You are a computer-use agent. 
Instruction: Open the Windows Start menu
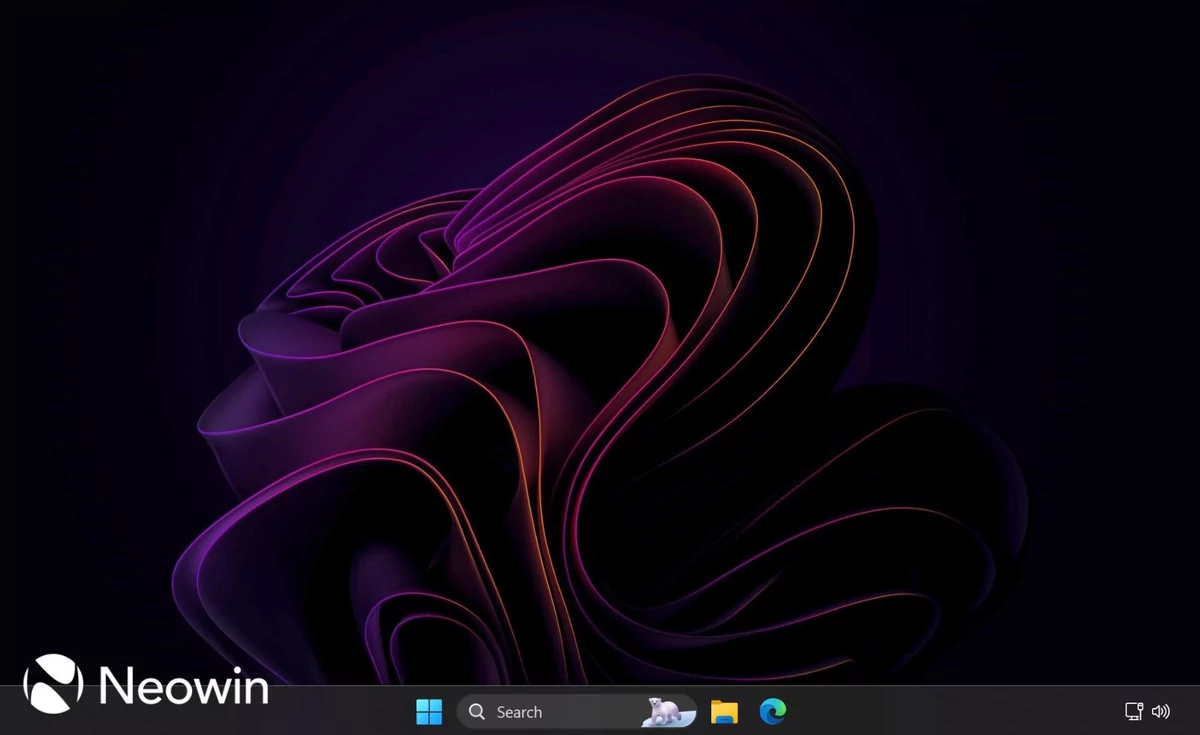coord(429,712)
